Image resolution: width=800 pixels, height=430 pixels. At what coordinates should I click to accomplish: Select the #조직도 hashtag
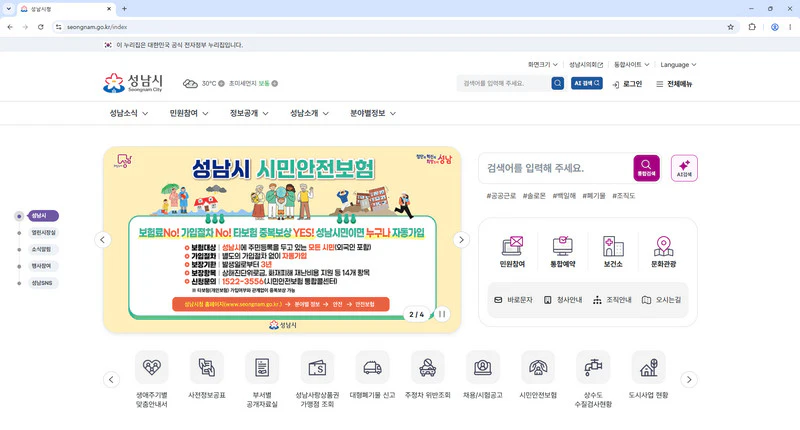(623, 196)
